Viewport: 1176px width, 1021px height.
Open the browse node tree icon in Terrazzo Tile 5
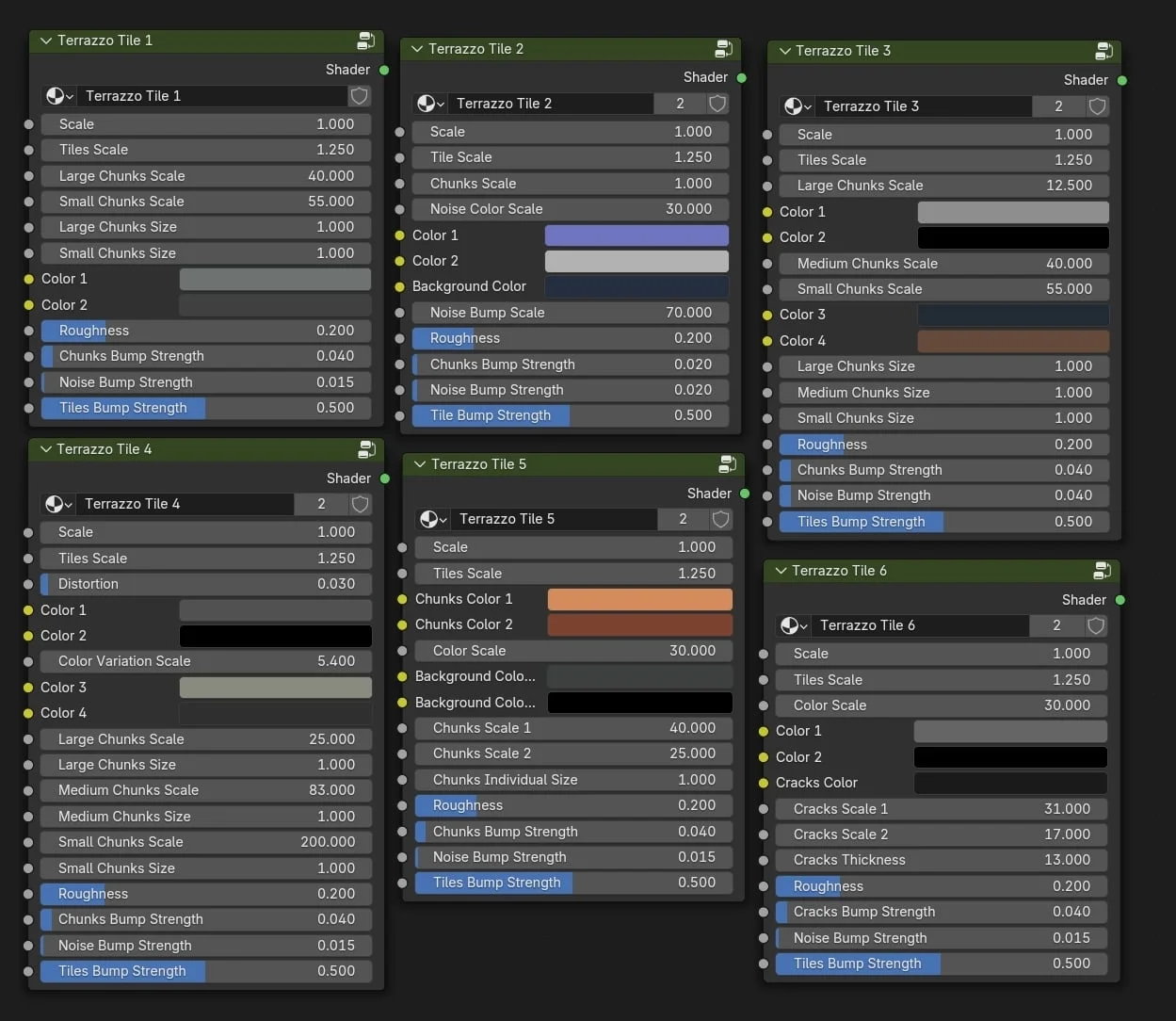pos(430,519)
